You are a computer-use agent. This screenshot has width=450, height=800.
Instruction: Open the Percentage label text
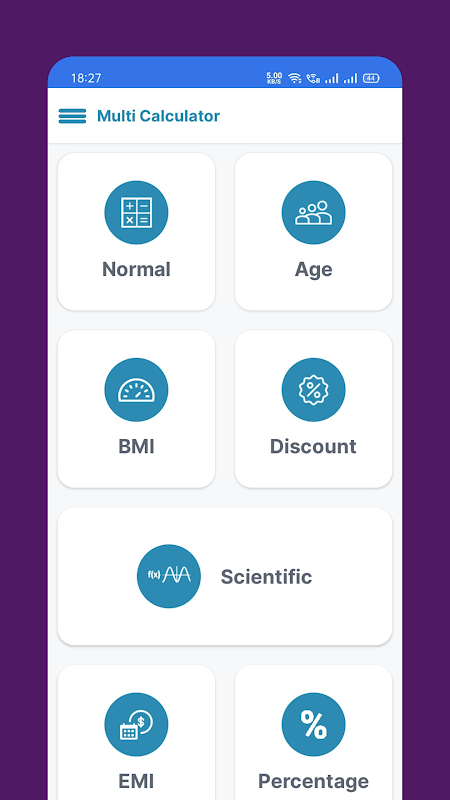(x=313, y=782)
